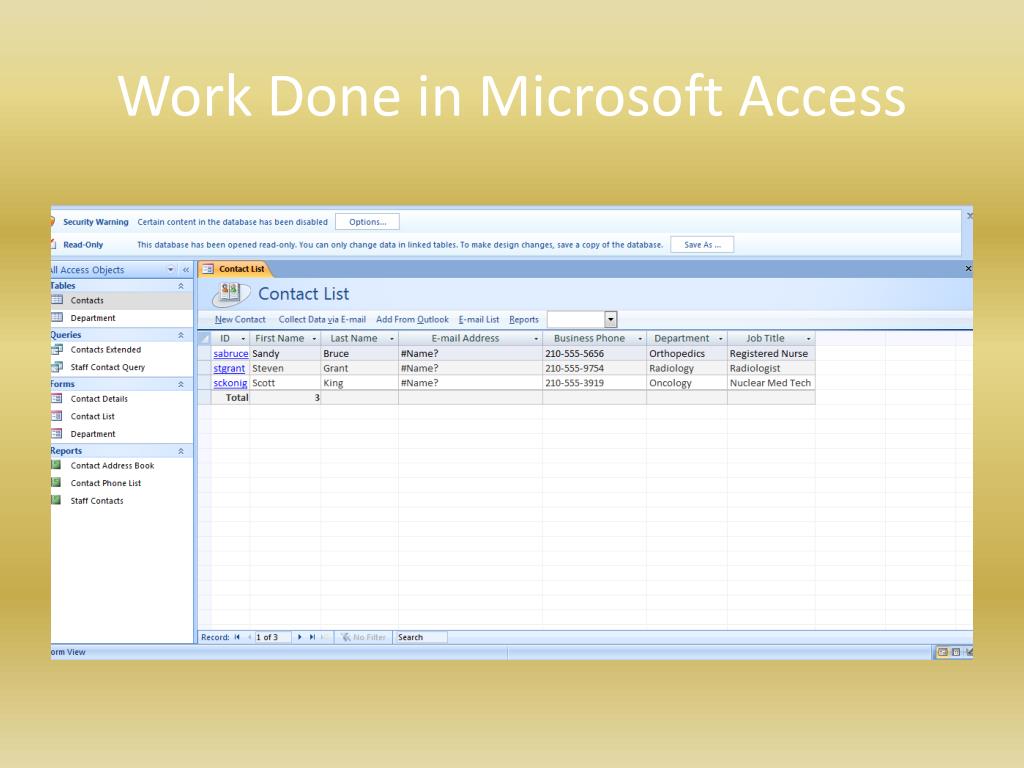
Task: Open the Staff Contact Query icon
Action: tap(57, 367)
